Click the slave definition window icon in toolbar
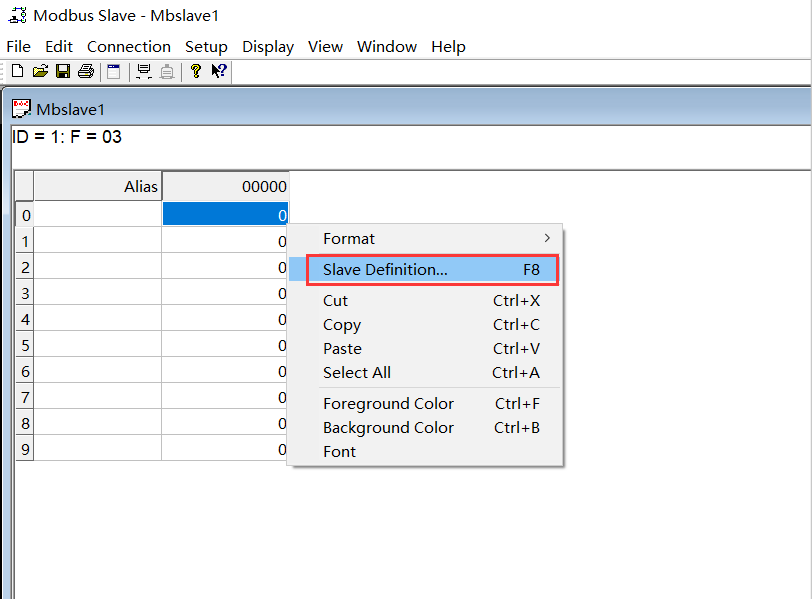This screenshot has width=812, height=599. (x=113, y=71)
